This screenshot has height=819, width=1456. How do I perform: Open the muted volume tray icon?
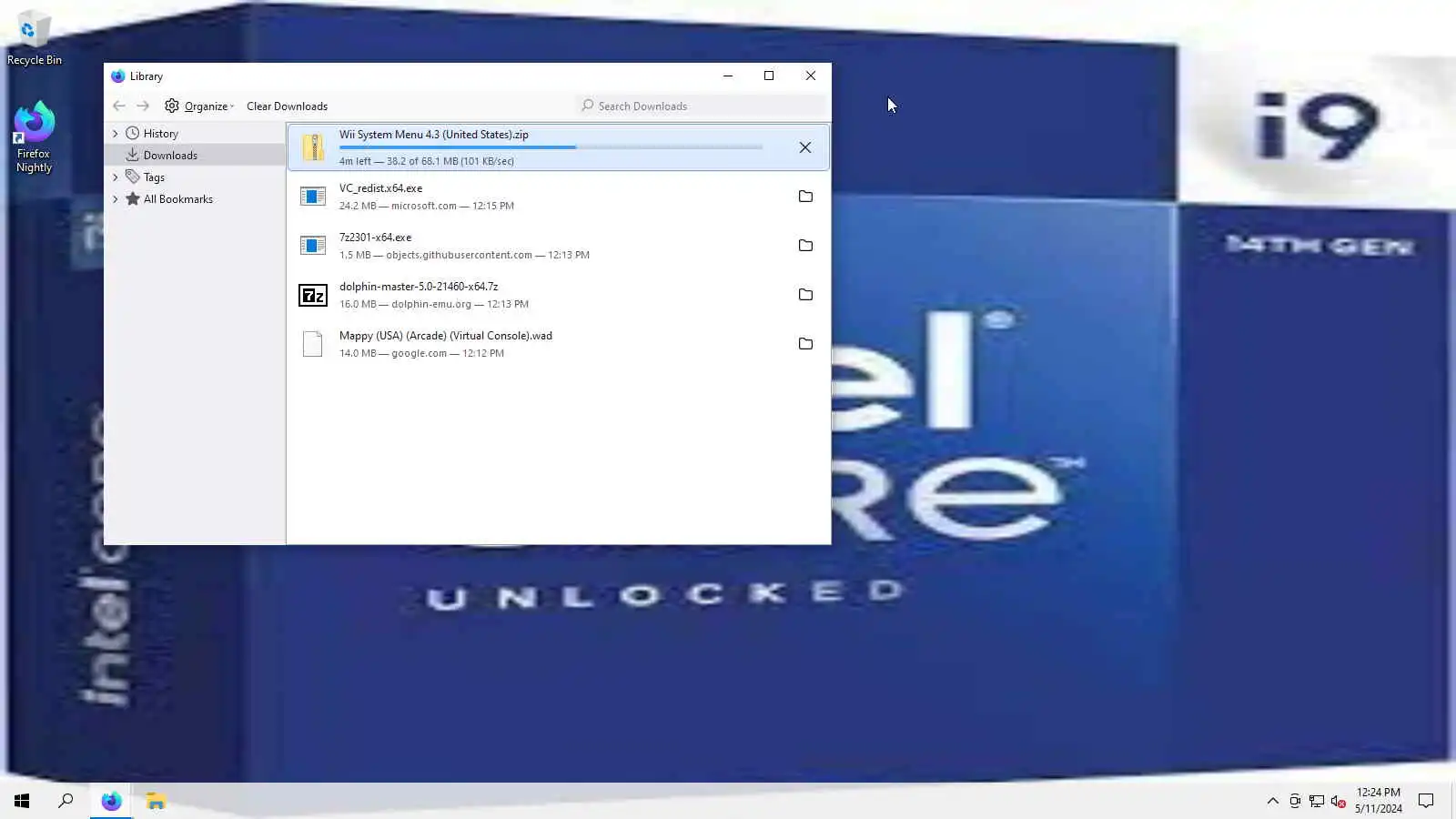coord(1339,801)
